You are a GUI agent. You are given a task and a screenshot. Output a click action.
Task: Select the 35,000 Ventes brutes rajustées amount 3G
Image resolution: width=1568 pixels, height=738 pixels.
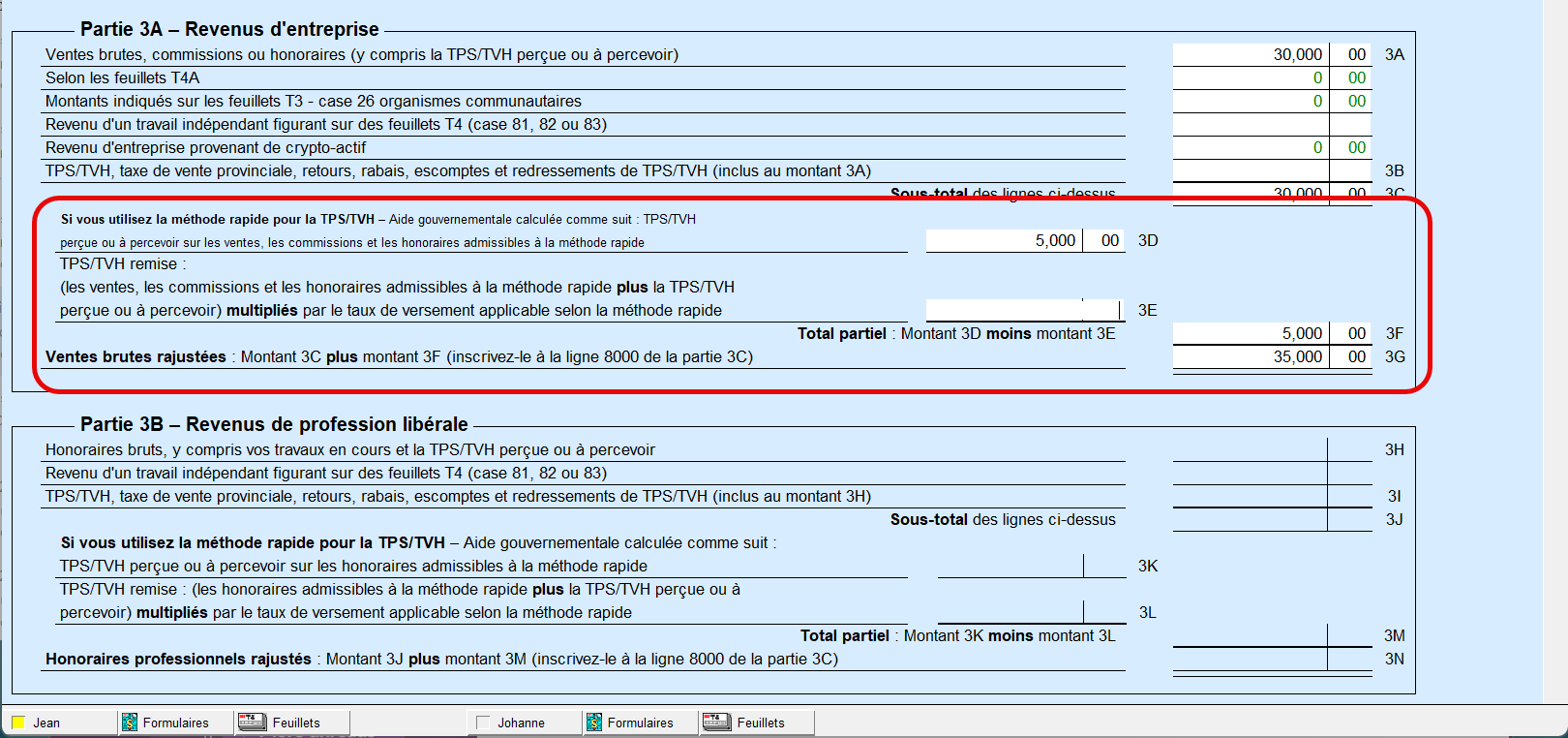pos(1272,356)
